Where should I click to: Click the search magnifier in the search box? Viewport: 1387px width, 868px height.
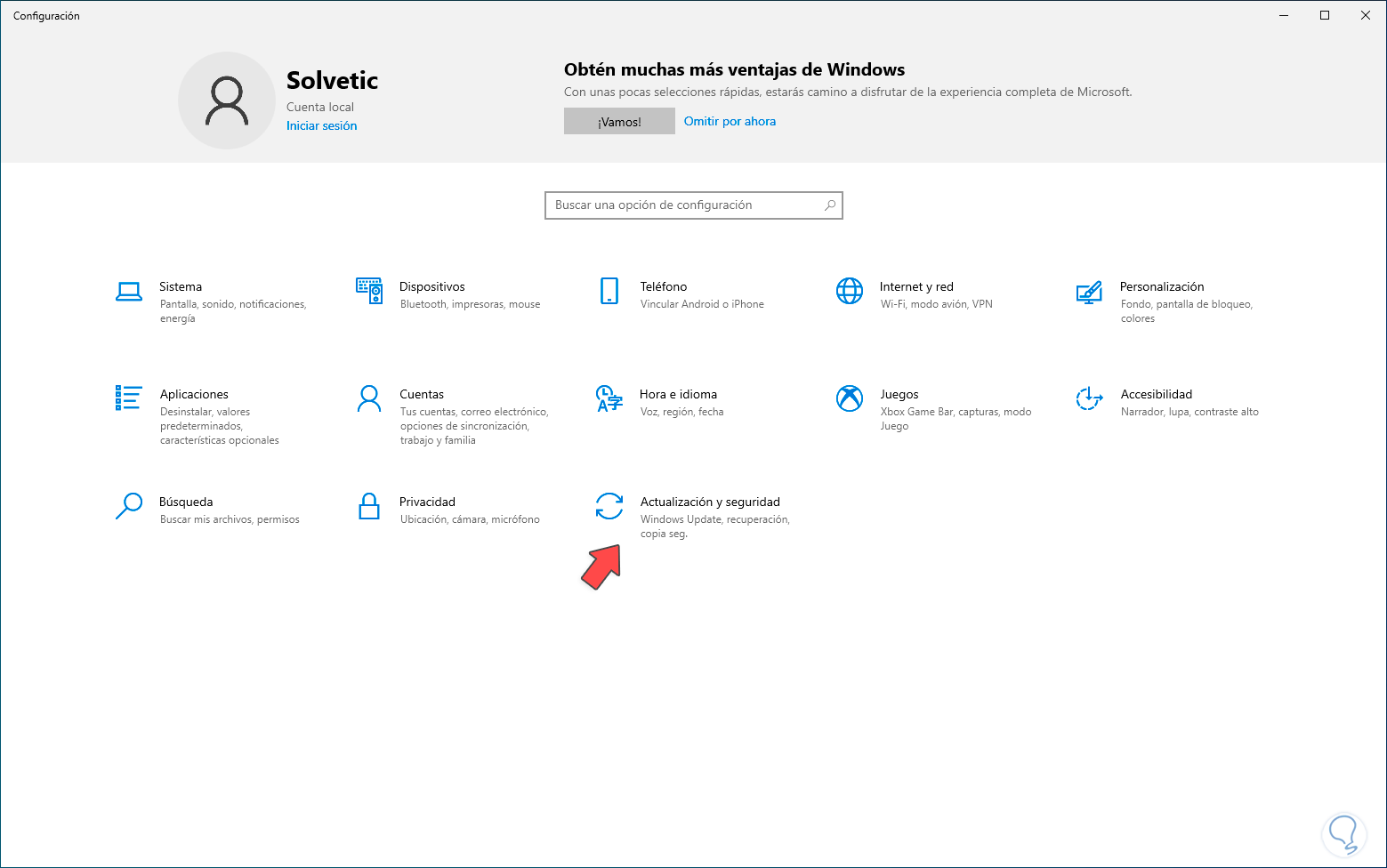830,205
